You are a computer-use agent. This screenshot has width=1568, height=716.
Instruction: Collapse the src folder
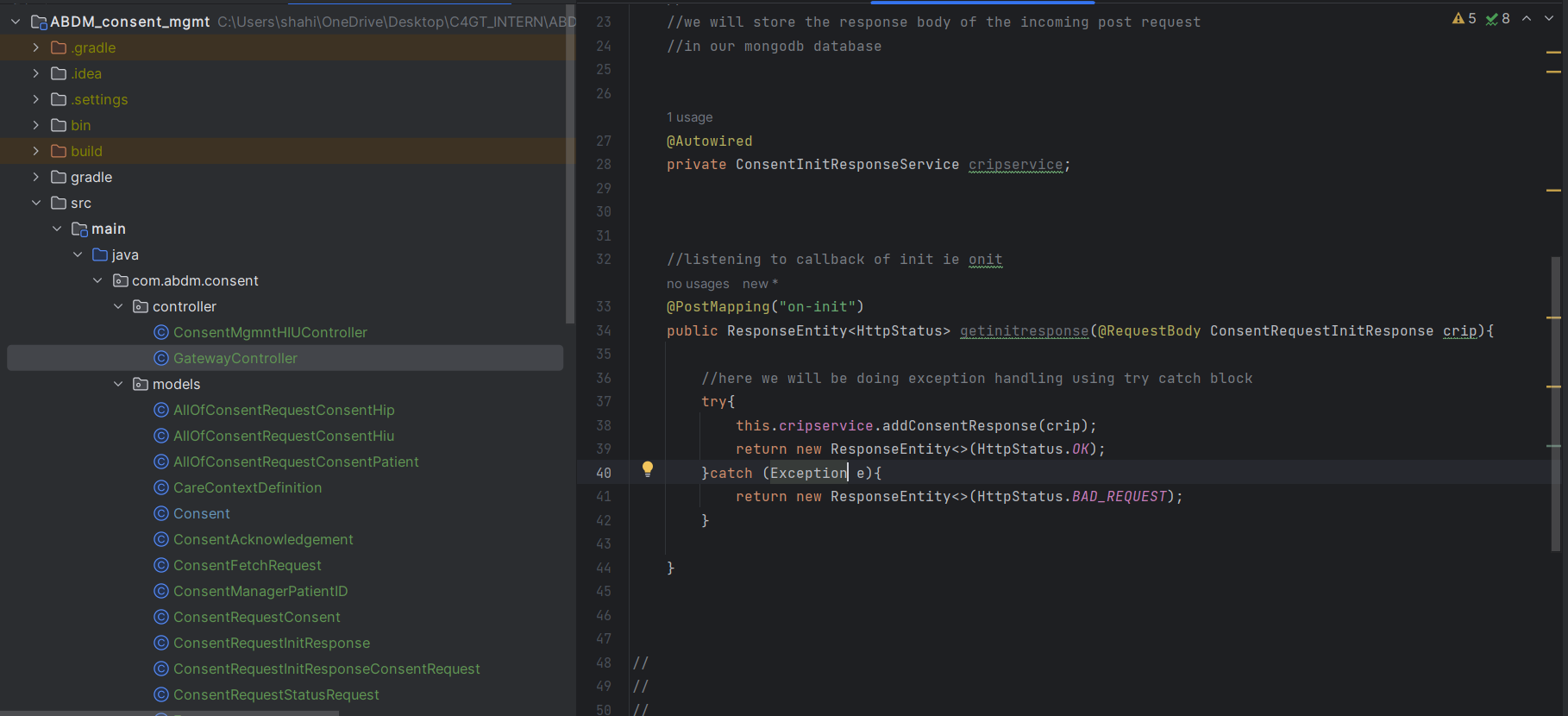tap(35, 203)
